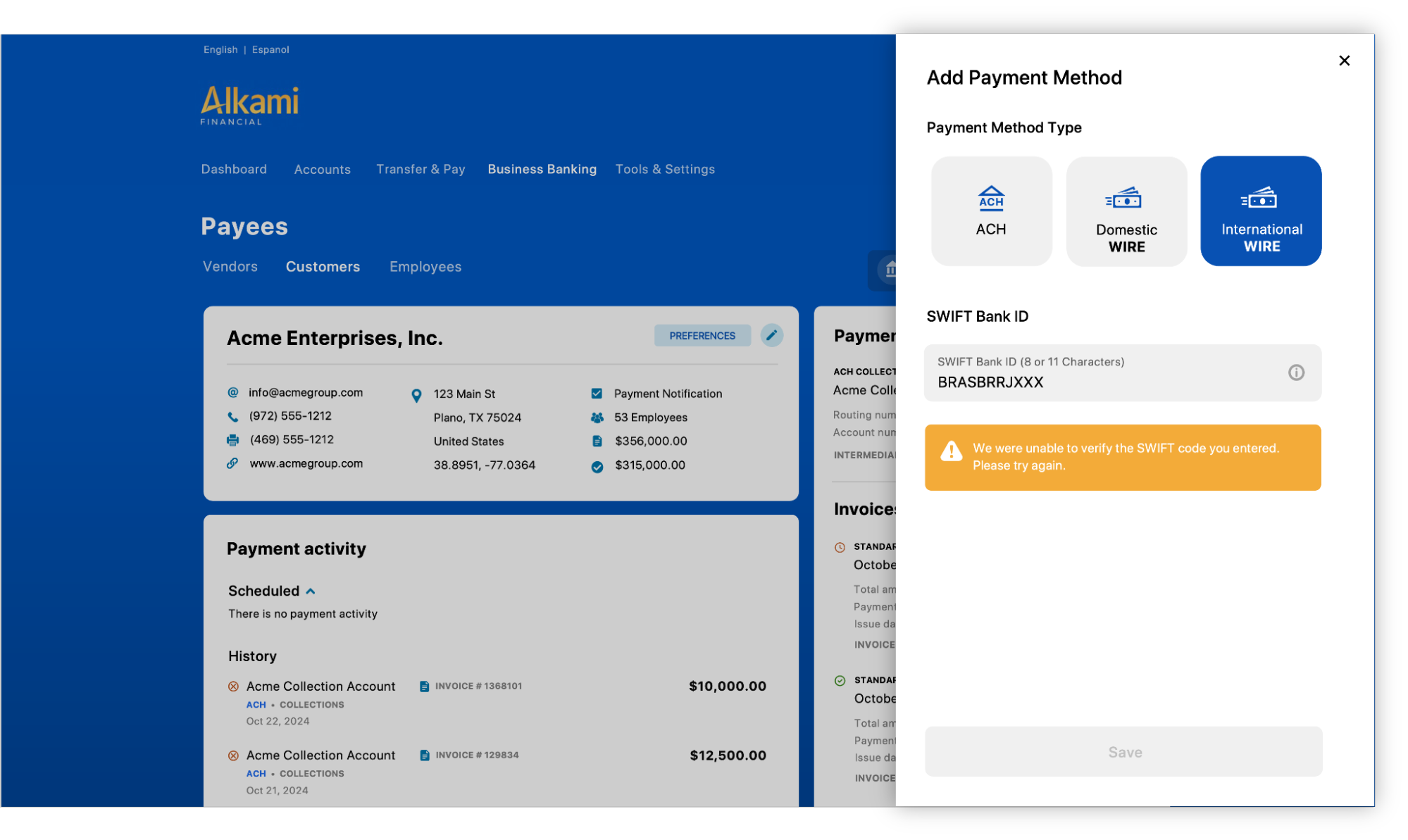
Task: Click the green check status icon in Invoices
Action: [840, 681]
